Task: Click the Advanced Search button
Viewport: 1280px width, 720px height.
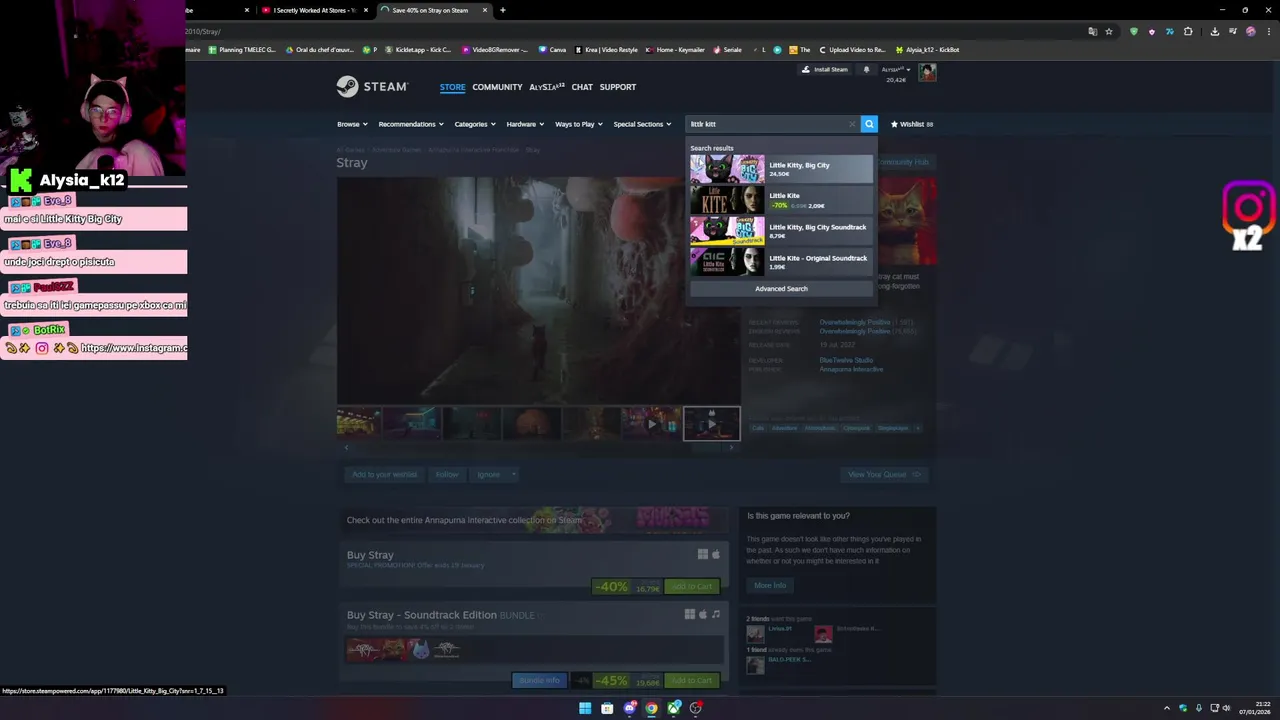Action: coord(781,288)
